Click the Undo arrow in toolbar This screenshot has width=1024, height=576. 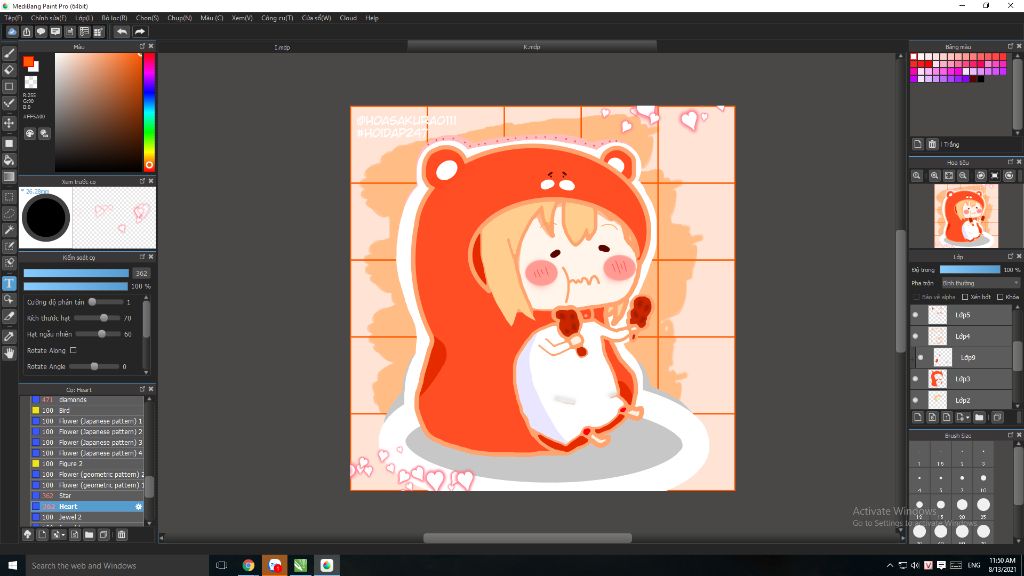click(x=122, y=31)
